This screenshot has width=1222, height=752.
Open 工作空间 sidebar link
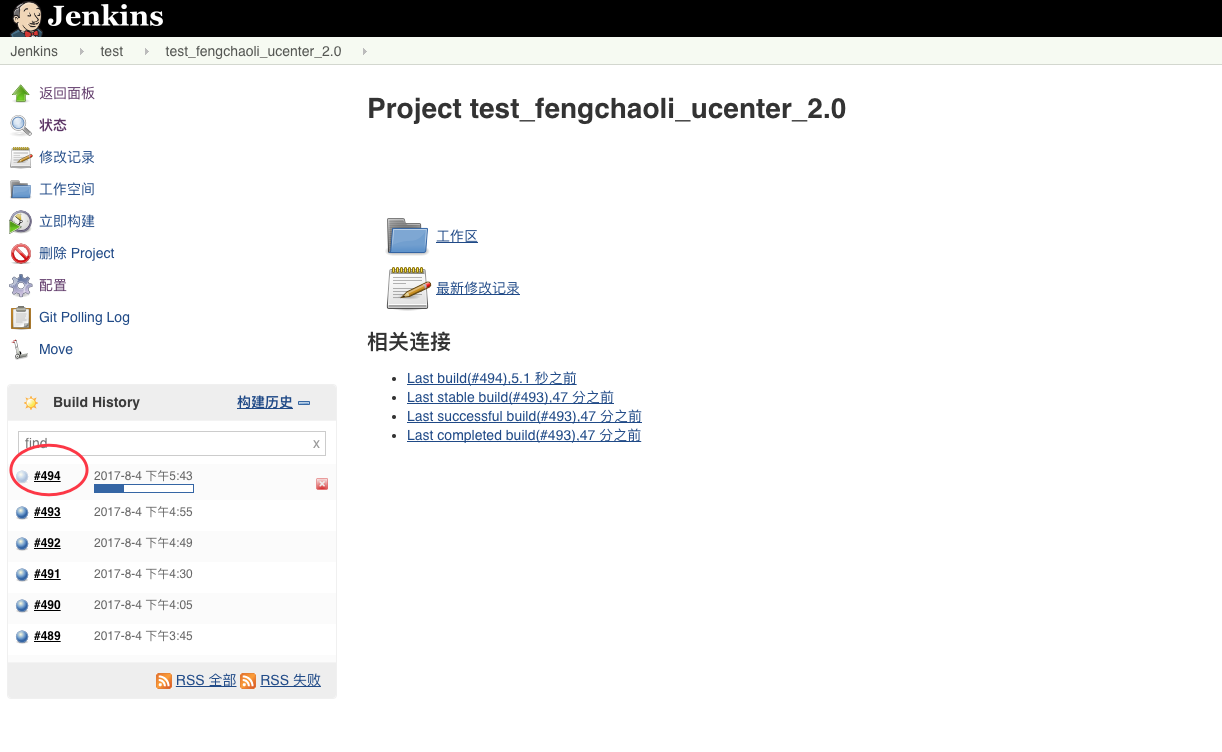pos(67,189)
